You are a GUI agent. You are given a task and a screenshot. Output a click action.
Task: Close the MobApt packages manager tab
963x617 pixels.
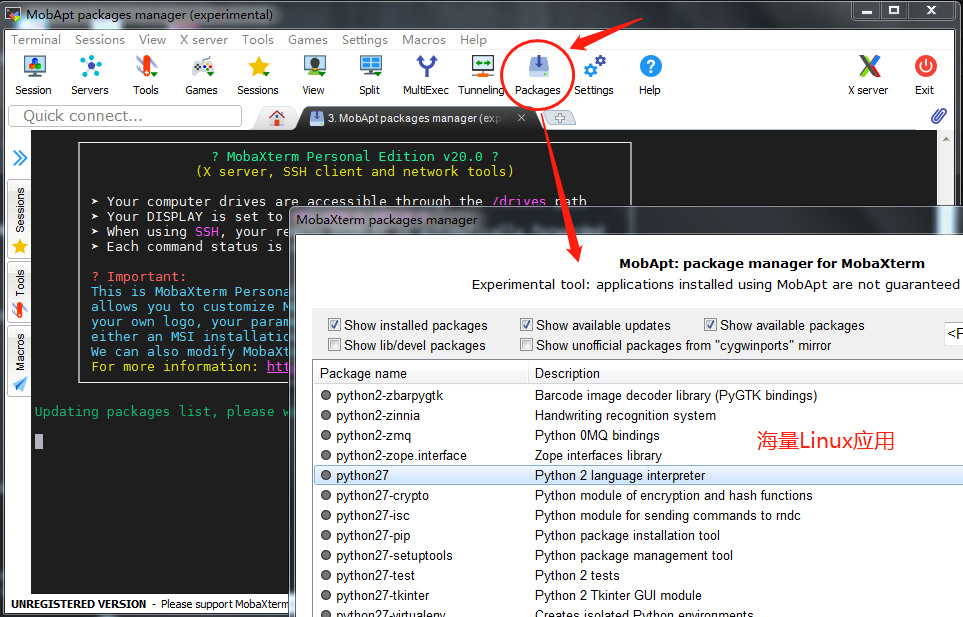point(521,117)
